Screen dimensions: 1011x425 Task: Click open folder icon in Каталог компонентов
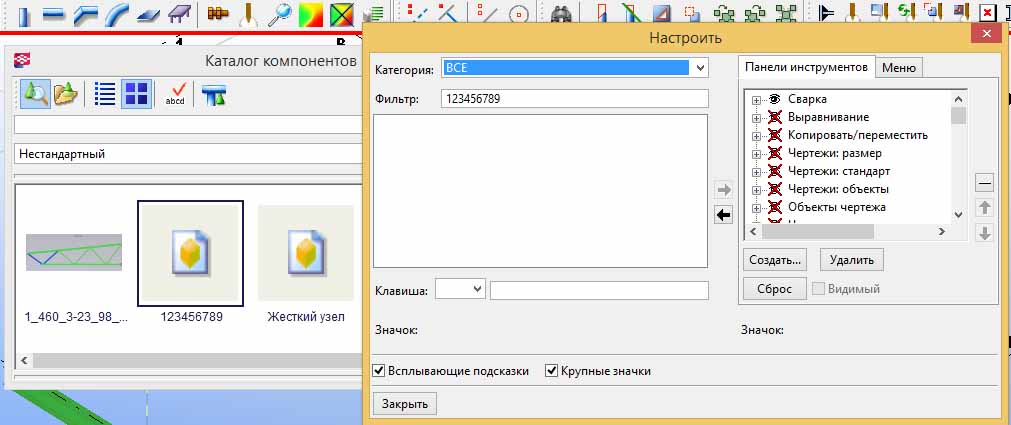click(66, 94)
